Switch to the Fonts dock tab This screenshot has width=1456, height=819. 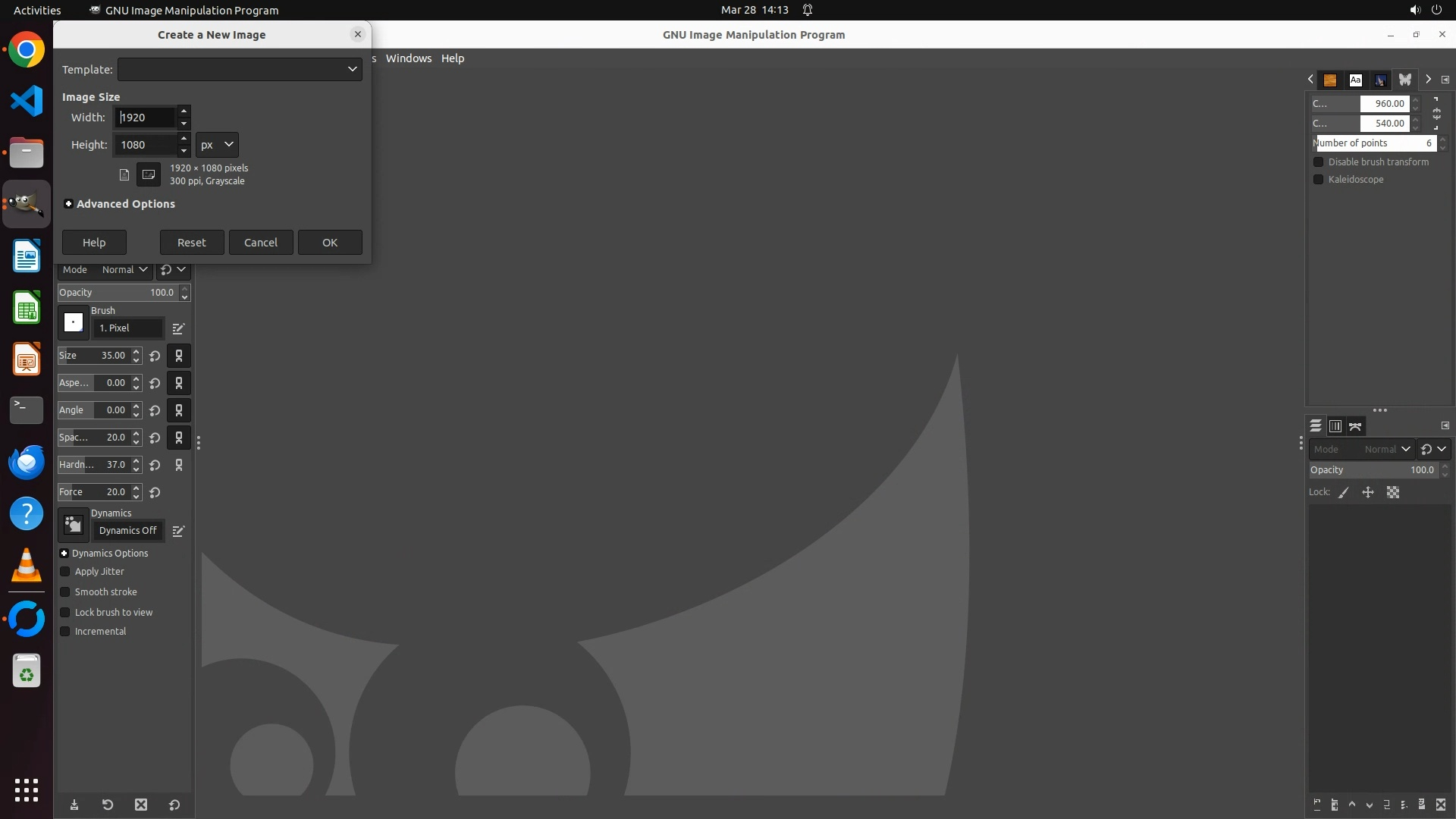1355,80
